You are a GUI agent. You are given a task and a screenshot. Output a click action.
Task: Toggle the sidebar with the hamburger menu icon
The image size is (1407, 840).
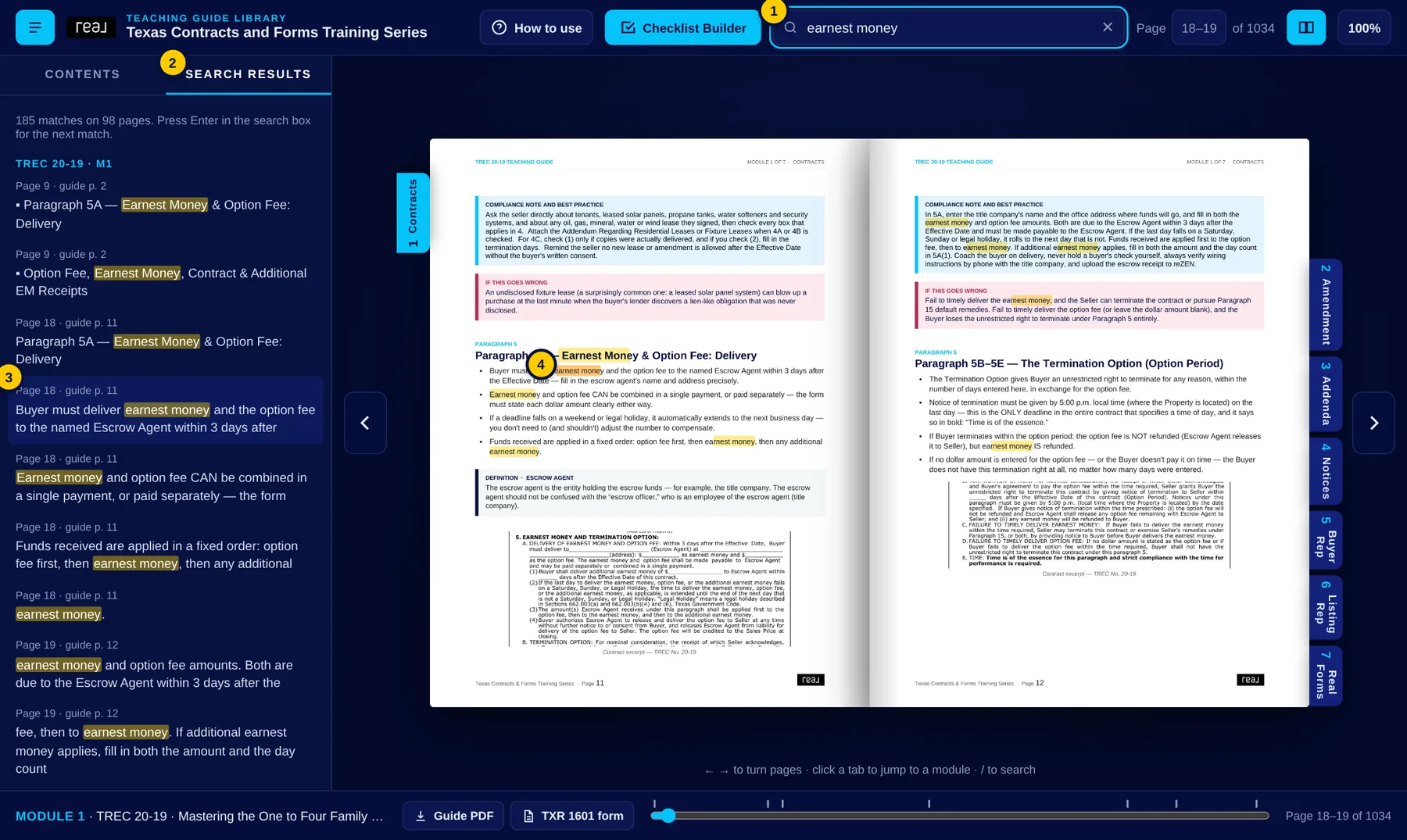pos(35,28)
